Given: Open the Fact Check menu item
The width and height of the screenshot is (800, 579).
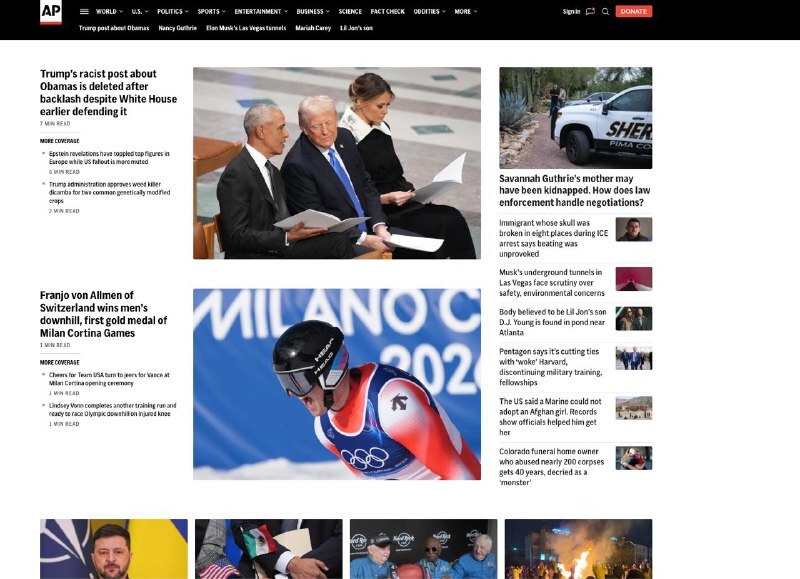Looking at the screenshot, I should (x=387, y=12).
